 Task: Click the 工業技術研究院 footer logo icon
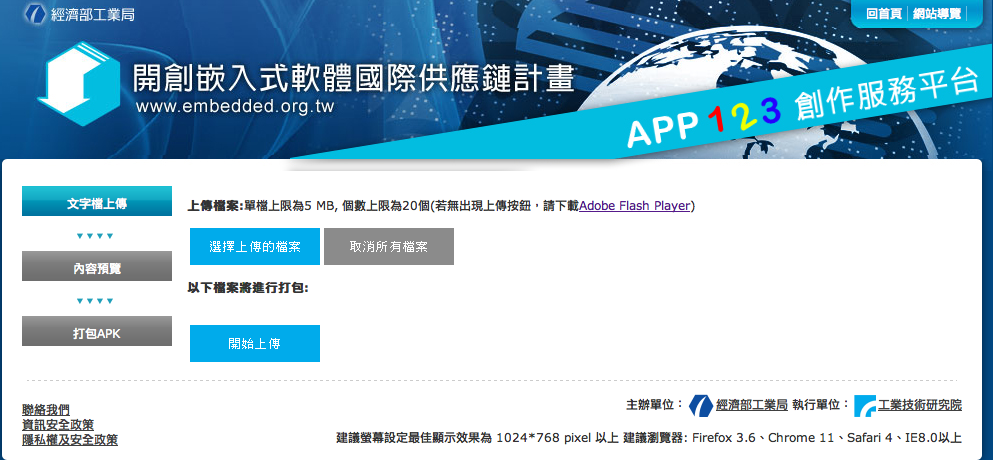tap(864, 406)
